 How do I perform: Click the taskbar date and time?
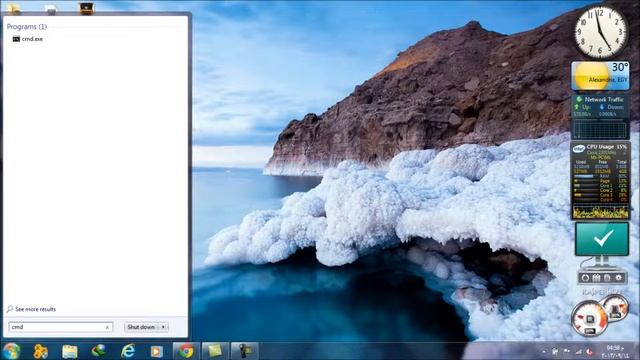tap(615, 351)
